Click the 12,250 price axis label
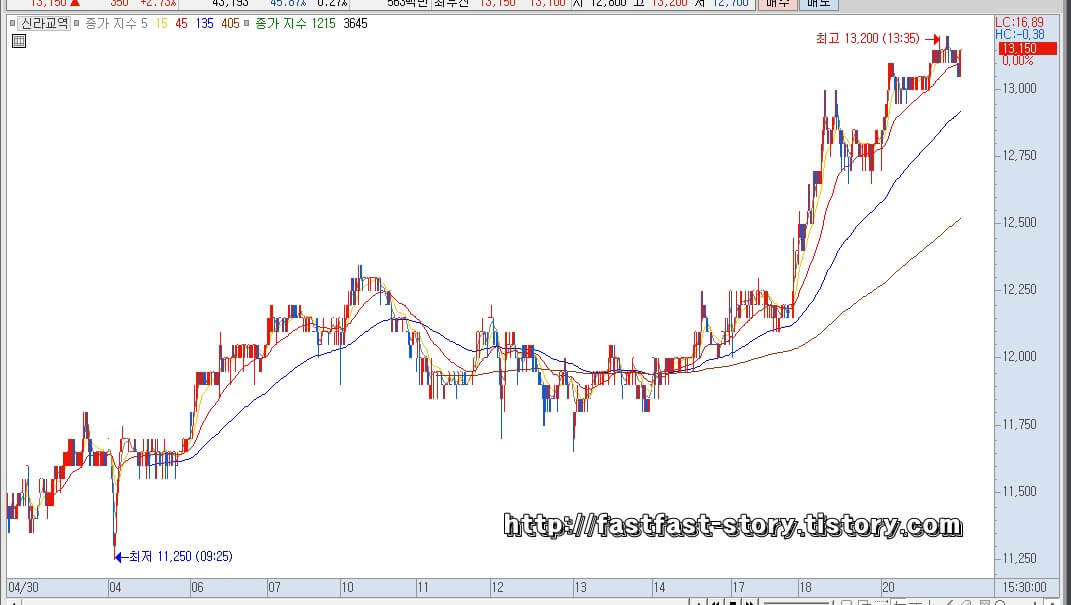Screen dimensions: 1071x605 point(1019,290)
